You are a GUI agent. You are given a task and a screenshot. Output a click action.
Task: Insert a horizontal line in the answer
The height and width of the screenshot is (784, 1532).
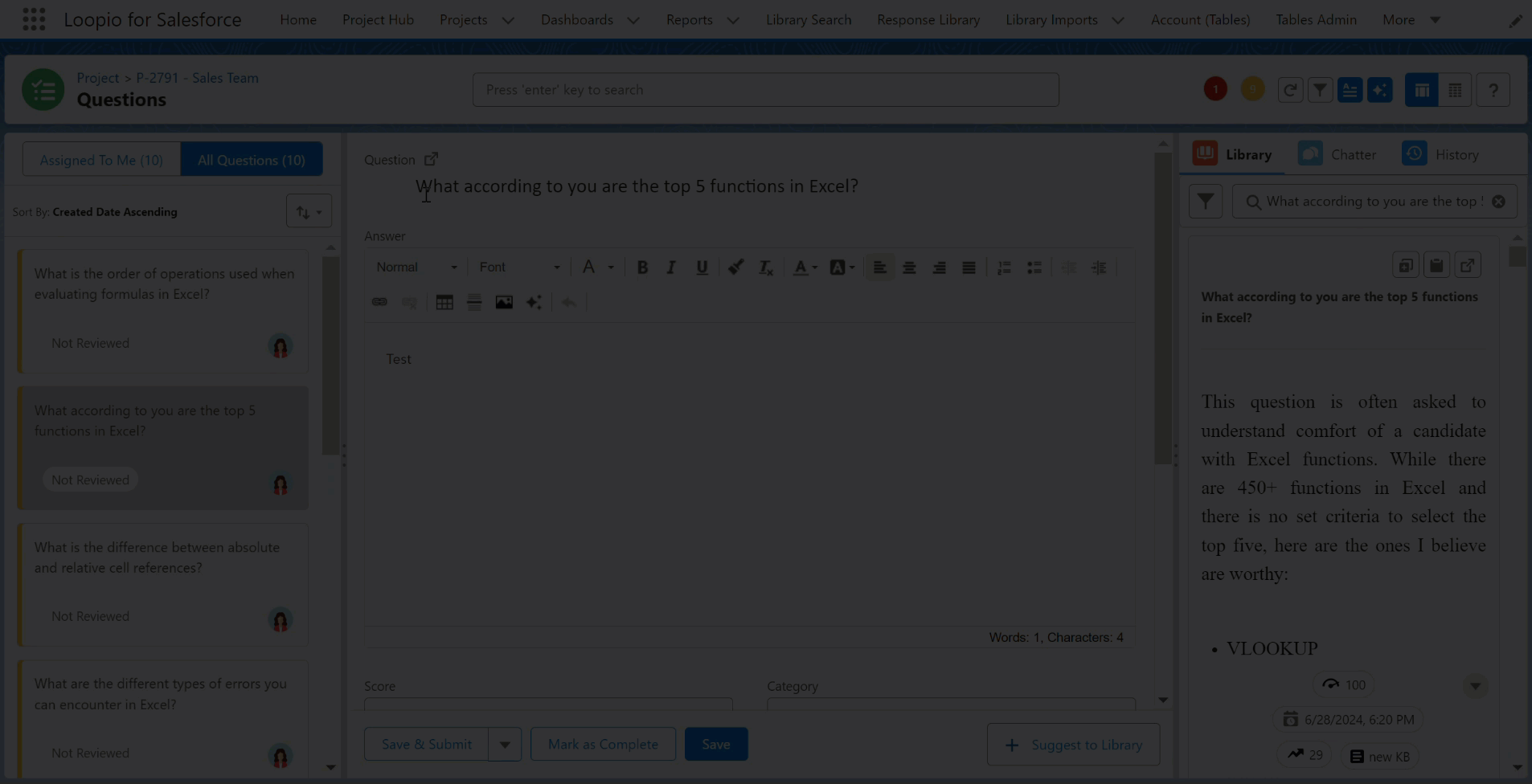pos(474,302)
